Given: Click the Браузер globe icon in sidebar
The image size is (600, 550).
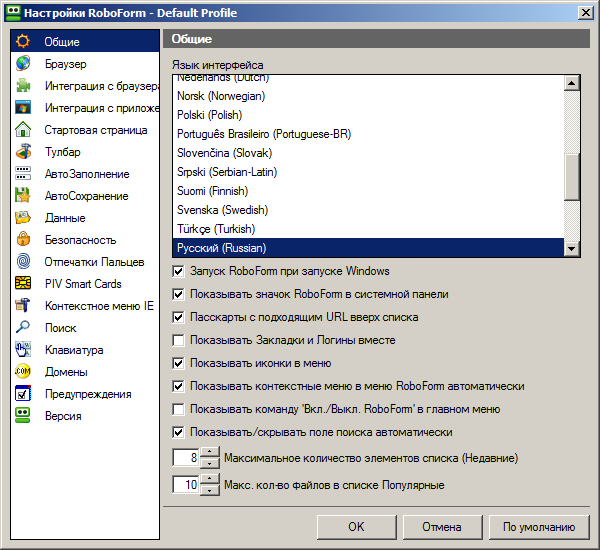Looking at the screenshot, I should 23,64.
